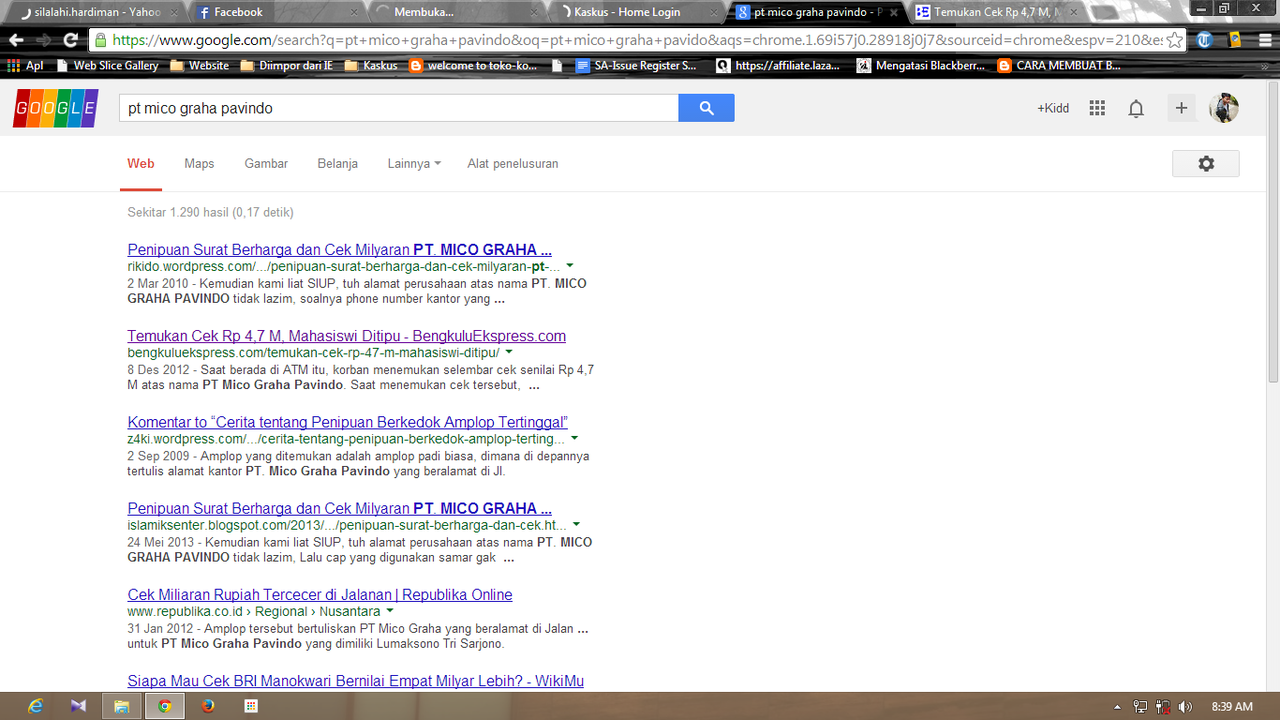Screen dimensions: 1280x720
Task: Open Visual Studio from the taskbar
Action: (x=78, y=706)
